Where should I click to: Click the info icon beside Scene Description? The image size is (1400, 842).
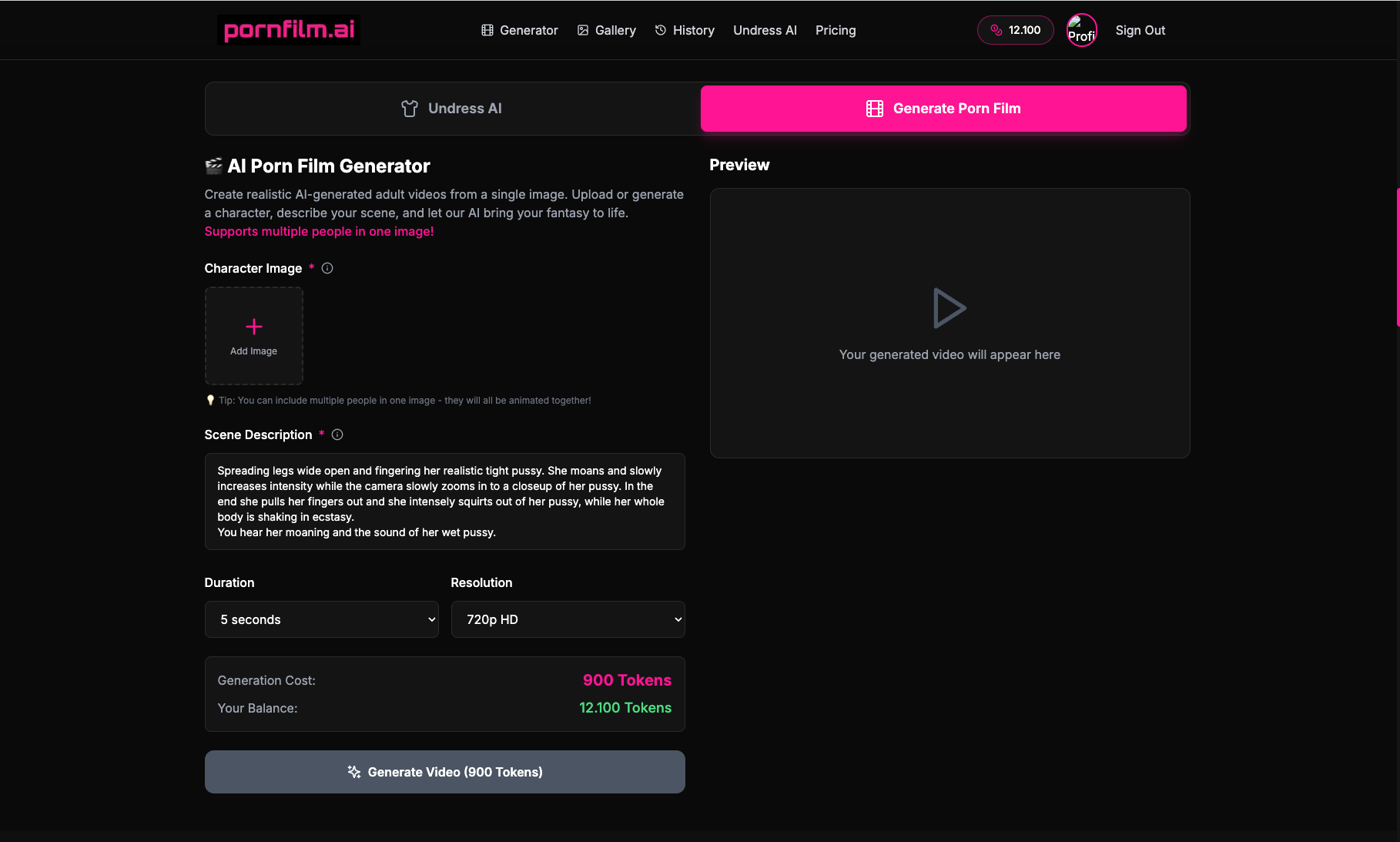pyautogui.click(x=337, y=434)
